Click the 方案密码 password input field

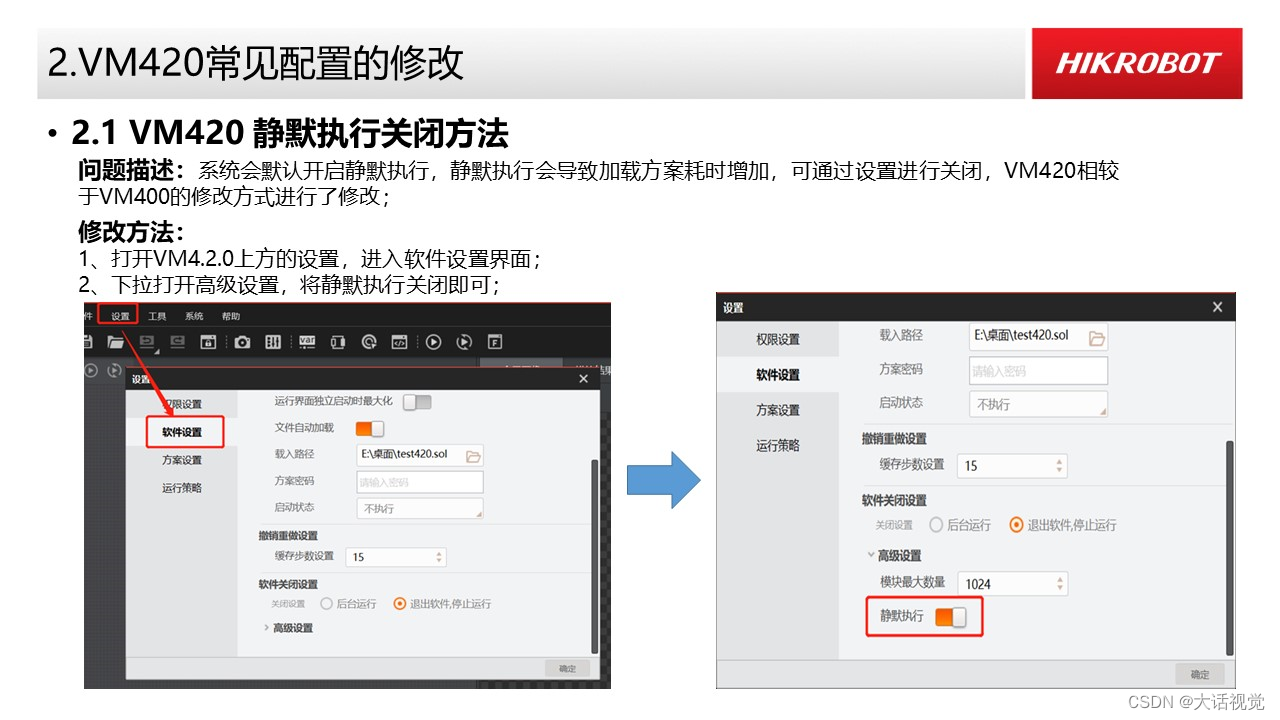pyautogui.click(x=1039, y=370)
